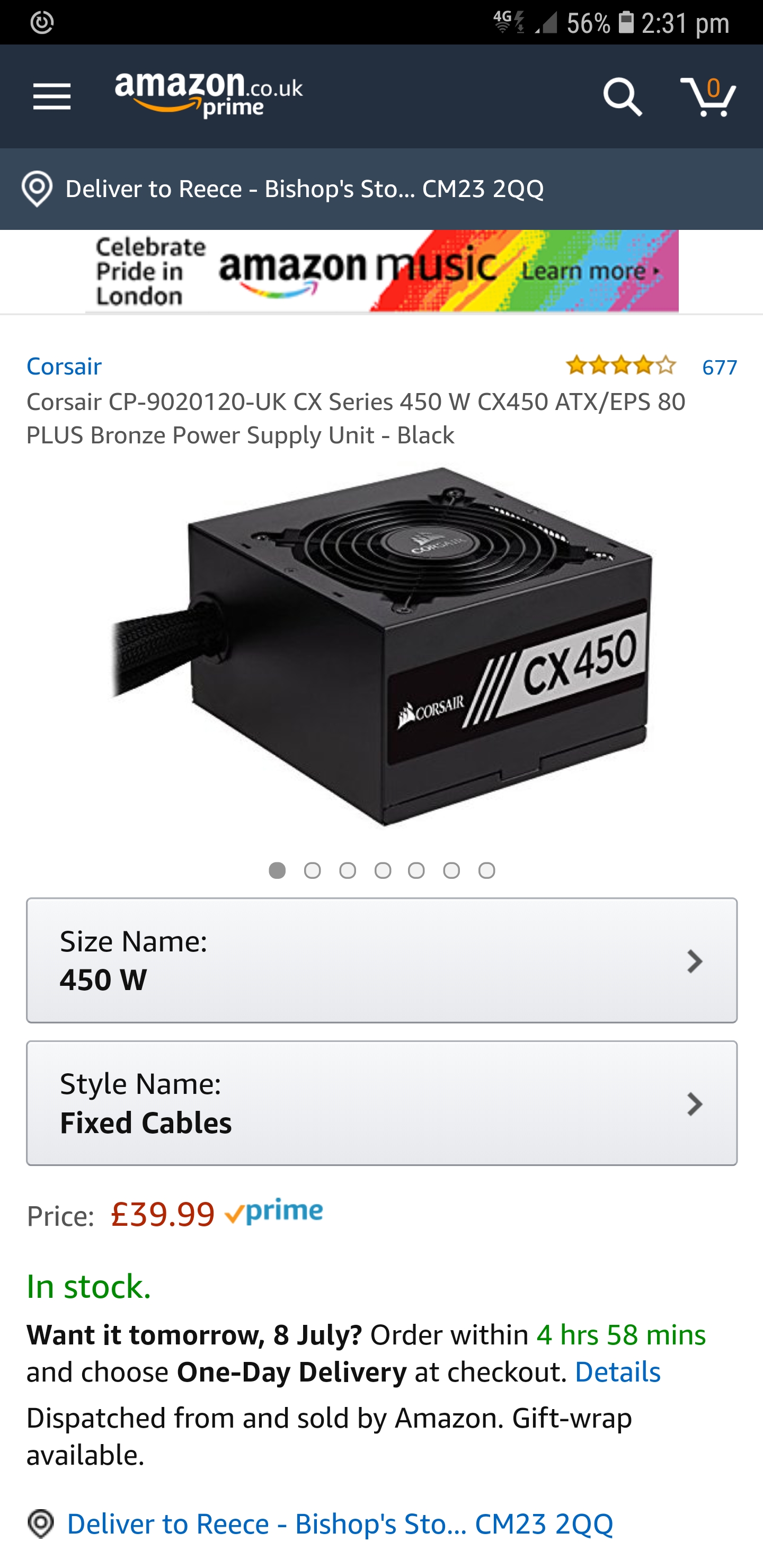
Task: Open One-Day Delivery Details link
Action: tap(617, 1372)
